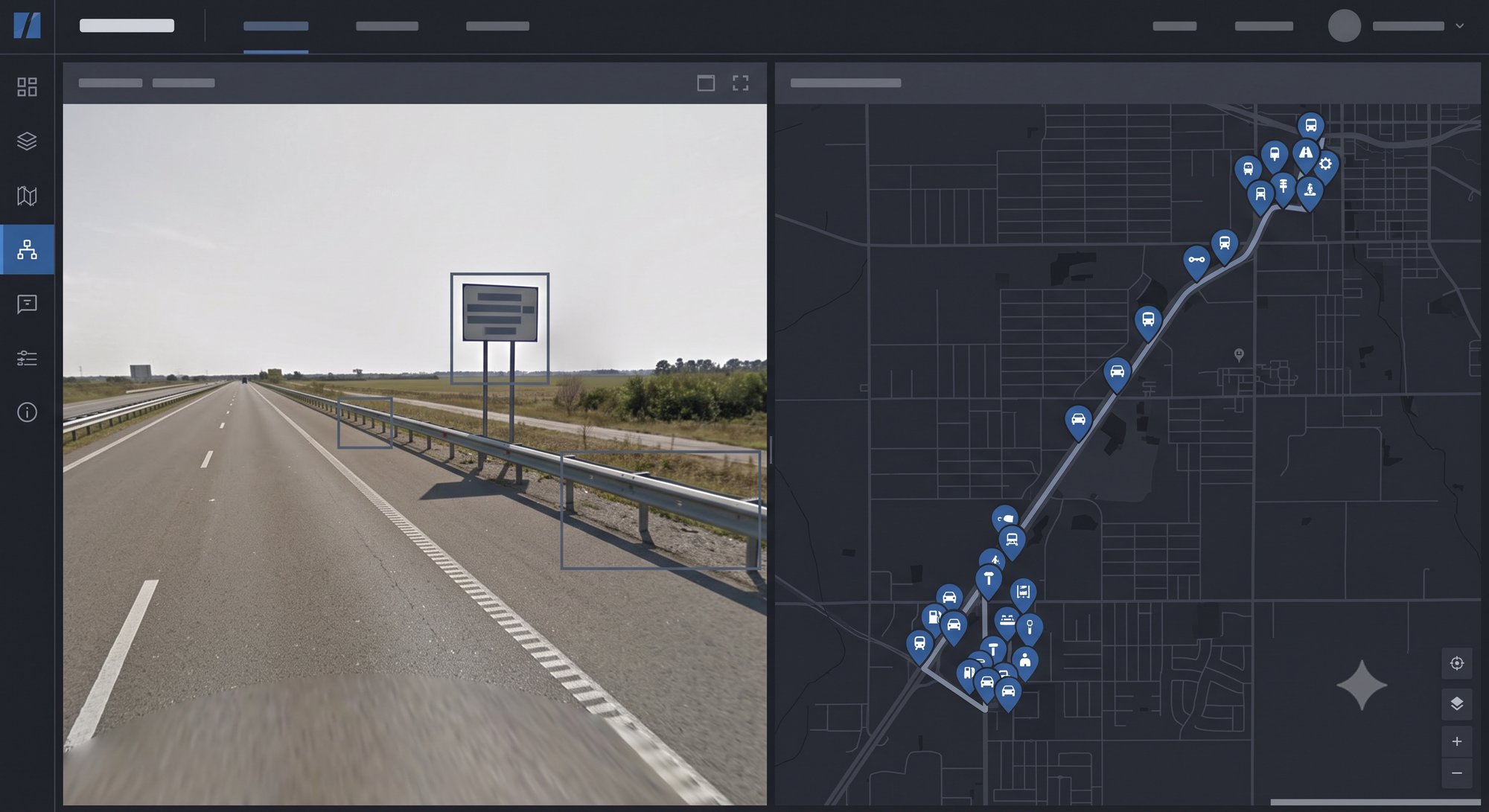Click the small grey location pin on the map
The width and height of the screenshot is (1489, 812).
[x=1239, y=355]
